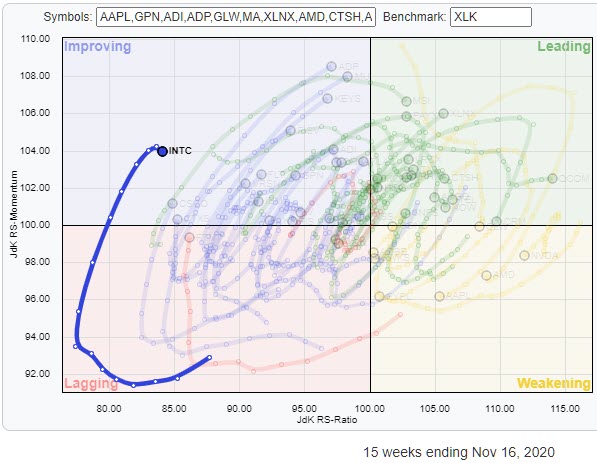
Task: Click the JdK RS-Momentum axis title
Action: tap(14, 214)
